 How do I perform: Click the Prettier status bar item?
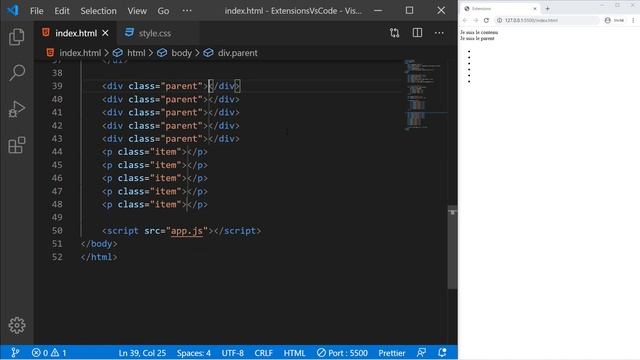(x=391, y=353)
